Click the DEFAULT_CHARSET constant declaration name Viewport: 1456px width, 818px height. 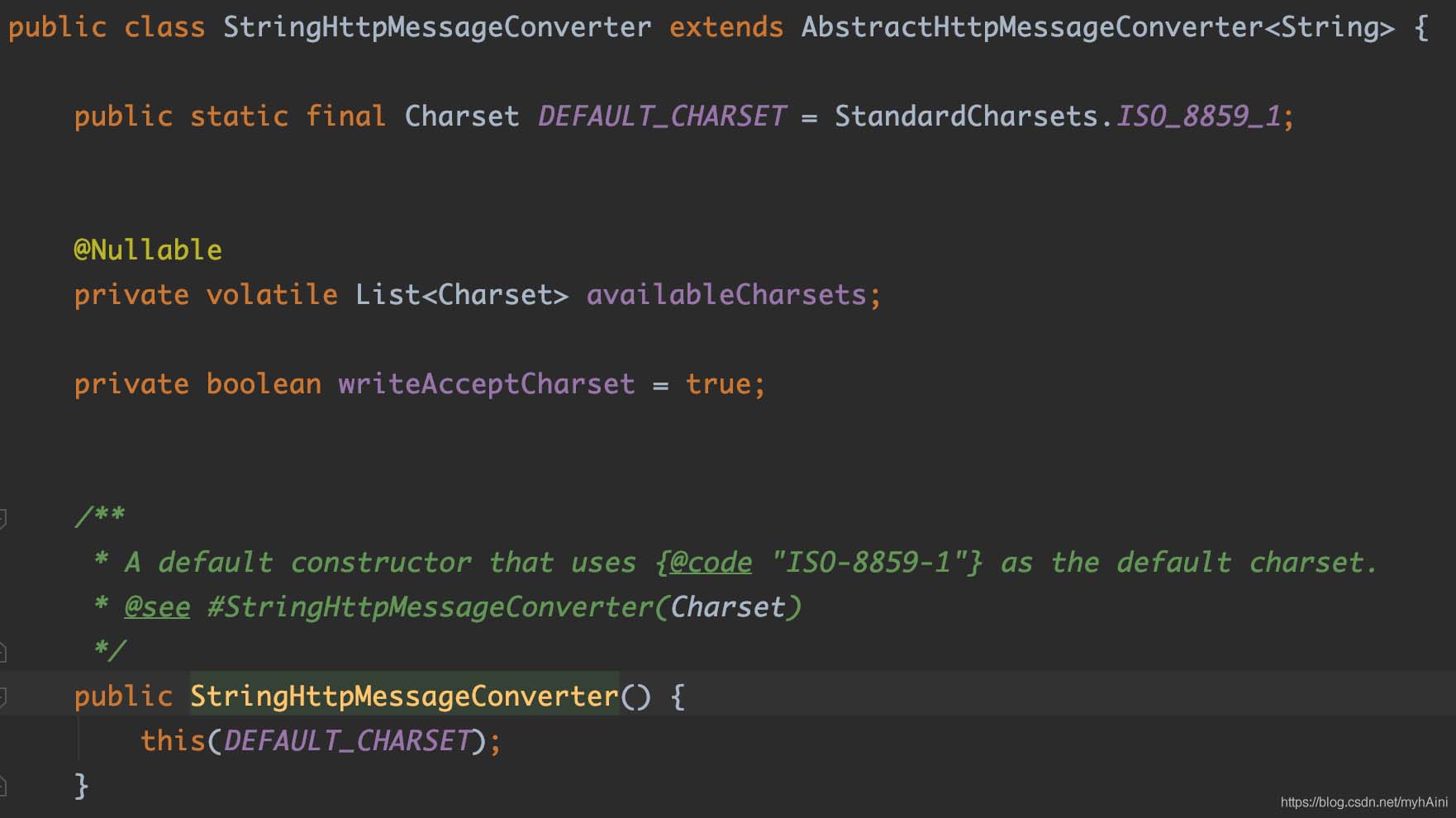662,116
